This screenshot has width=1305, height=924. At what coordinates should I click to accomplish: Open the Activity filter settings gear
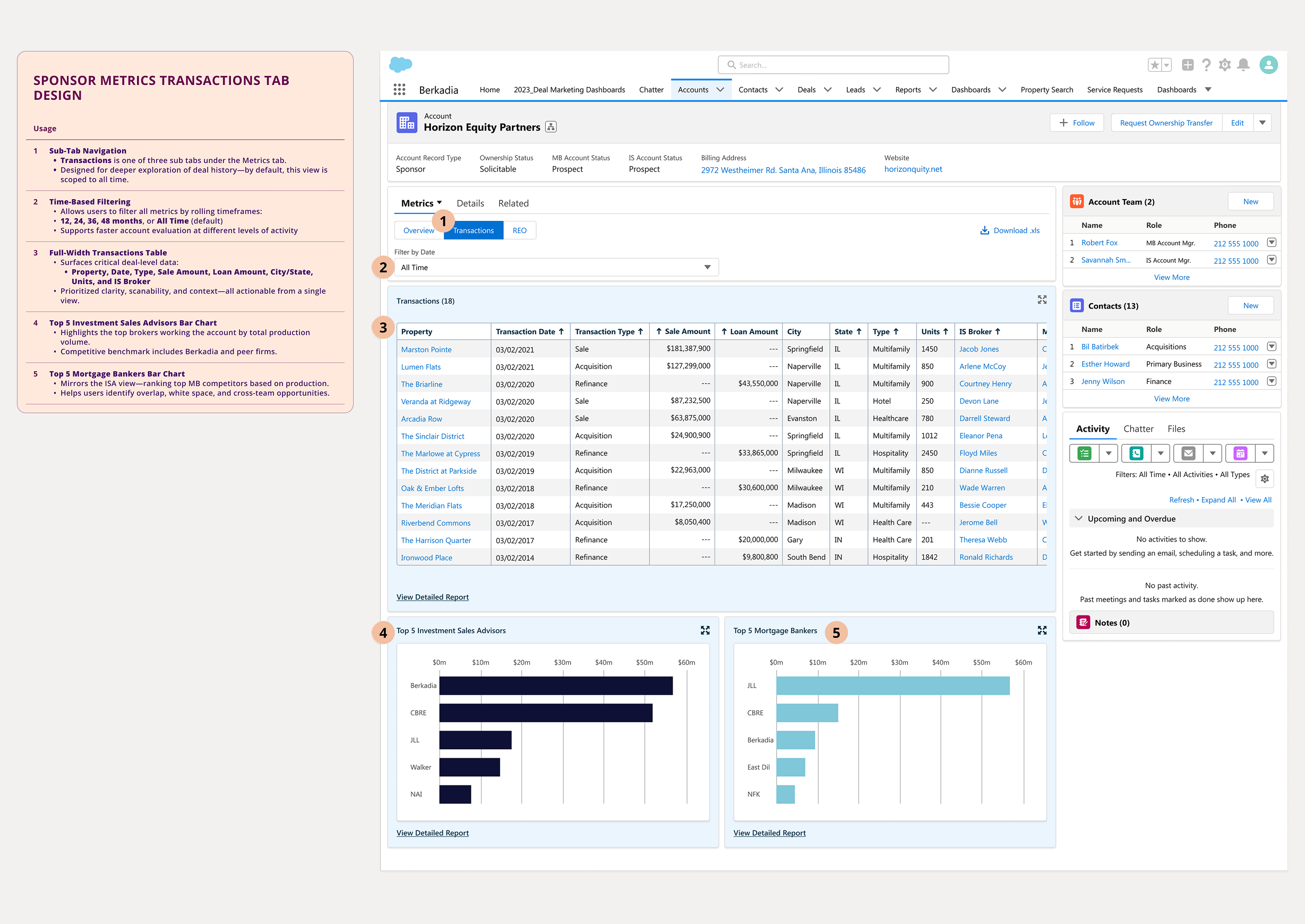[x=1265, y=478]
